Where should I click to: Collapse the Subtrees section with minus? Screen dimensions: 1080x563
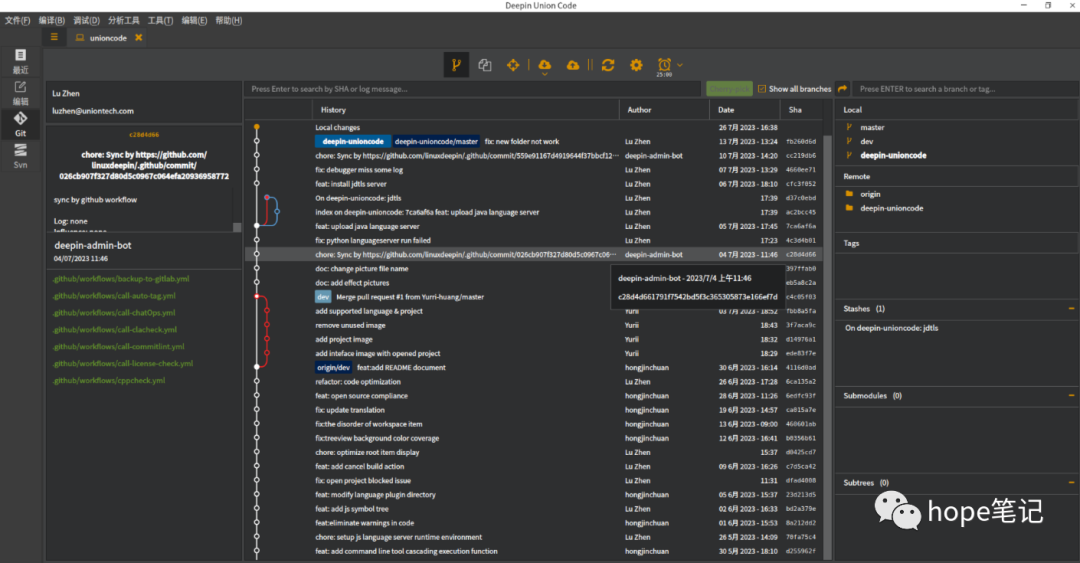click(1071, 482)
